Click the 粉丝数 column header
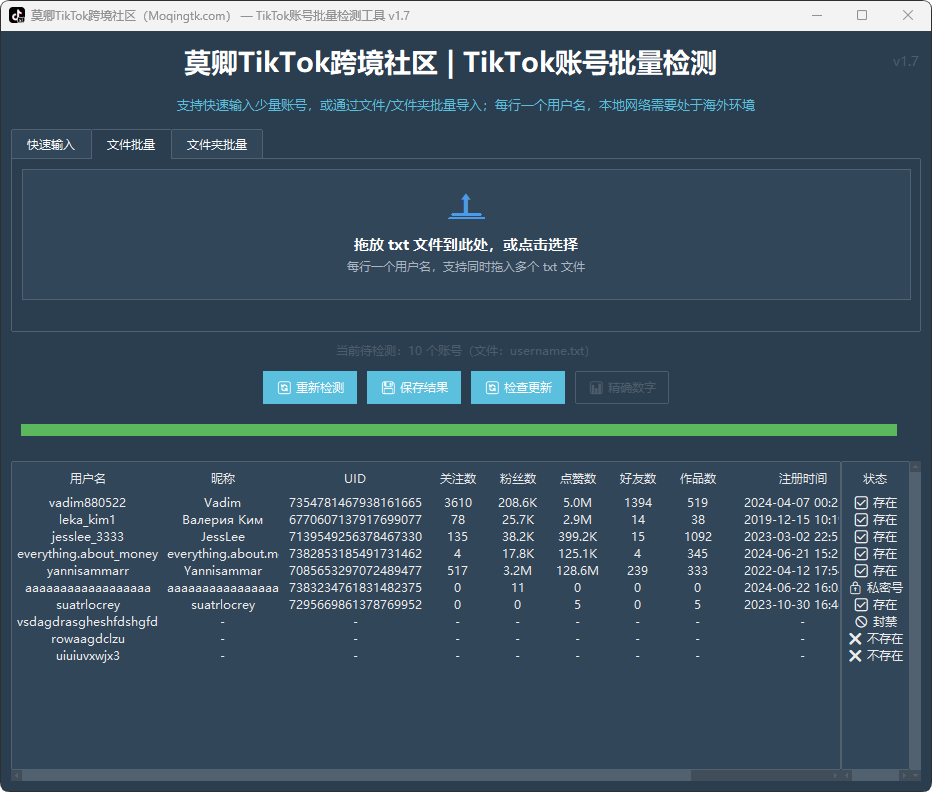This screenshot has height=792, width=932. click(518, 479)
